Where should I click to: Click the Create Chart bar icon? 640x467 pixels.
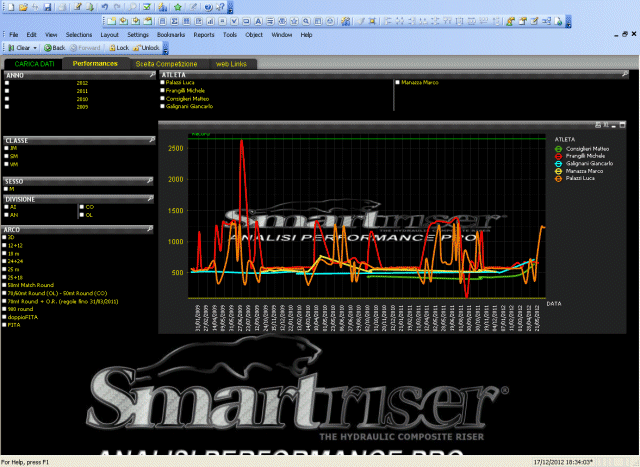click(211, 21)
